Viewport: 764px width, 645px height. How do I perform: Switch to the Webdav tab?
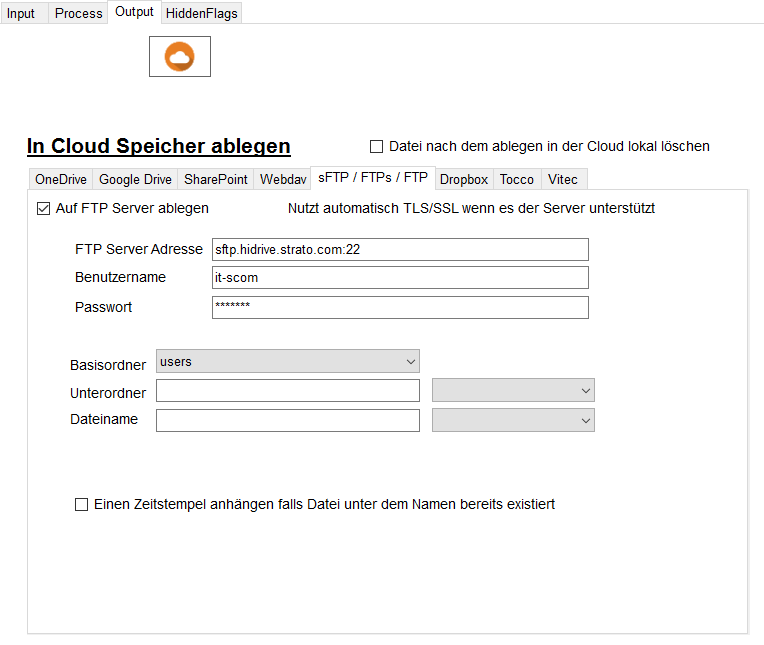pyautogui.click(x=282, y=180)
